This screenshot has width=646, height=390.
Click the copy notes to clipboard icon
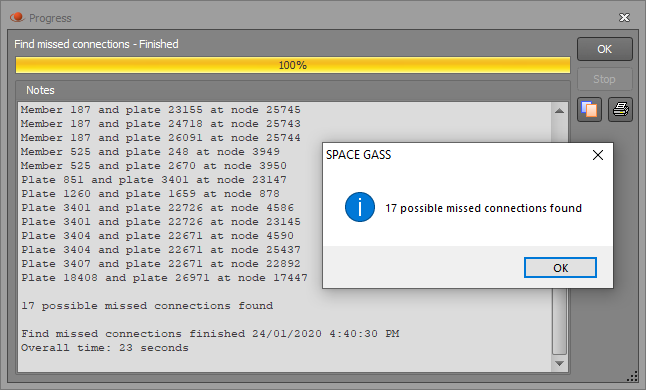[x=589, y=110]
